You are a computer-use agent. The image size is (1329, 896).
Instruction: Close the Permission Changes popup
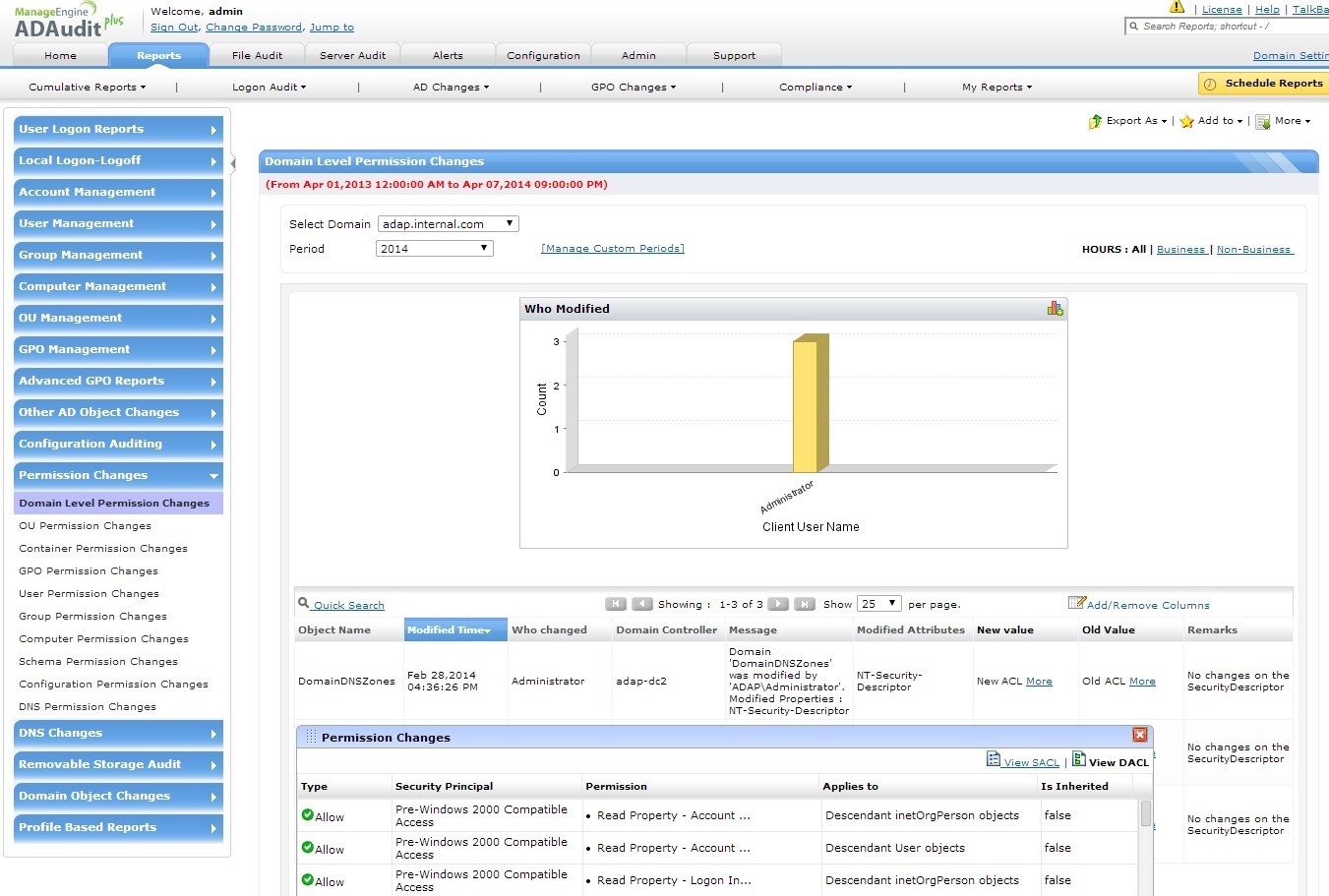point(1139,735)
